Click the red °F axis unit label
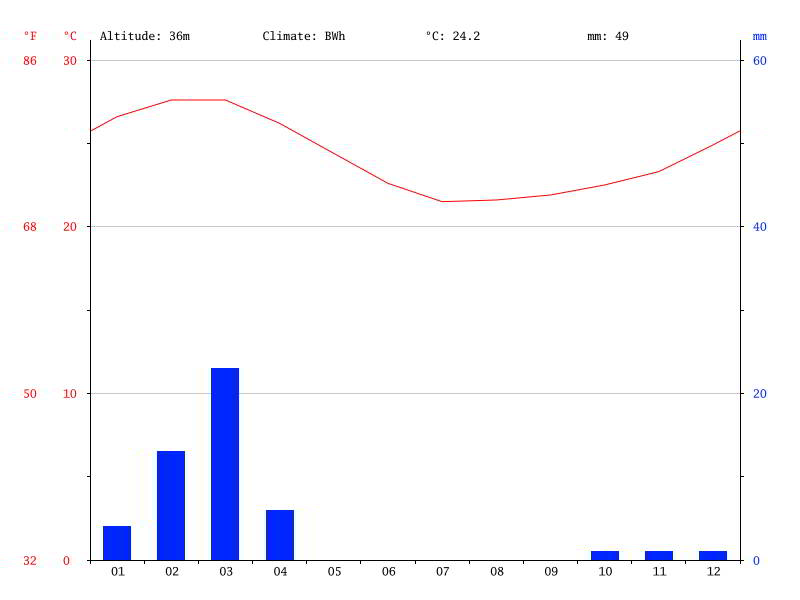This screenshot has width=800, height=600. (30, 36)
